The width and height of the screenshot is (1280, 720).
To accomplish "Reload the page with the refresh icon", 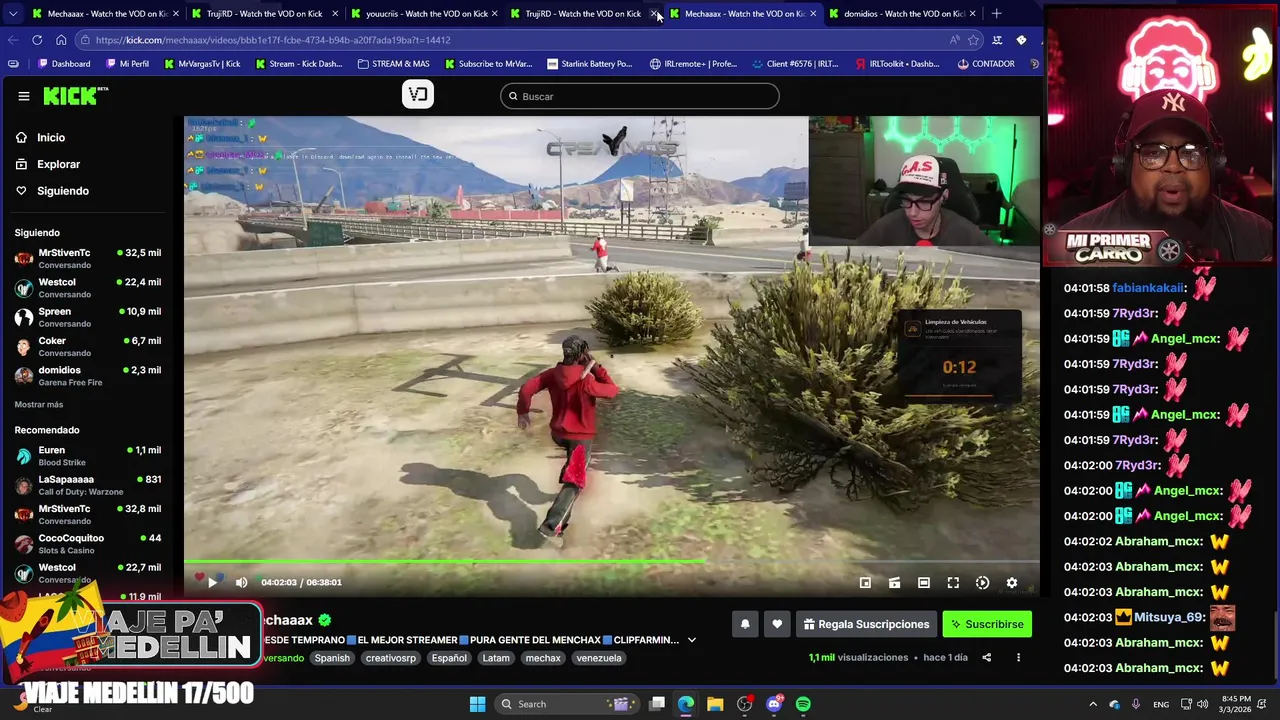I will coord(37,40).
